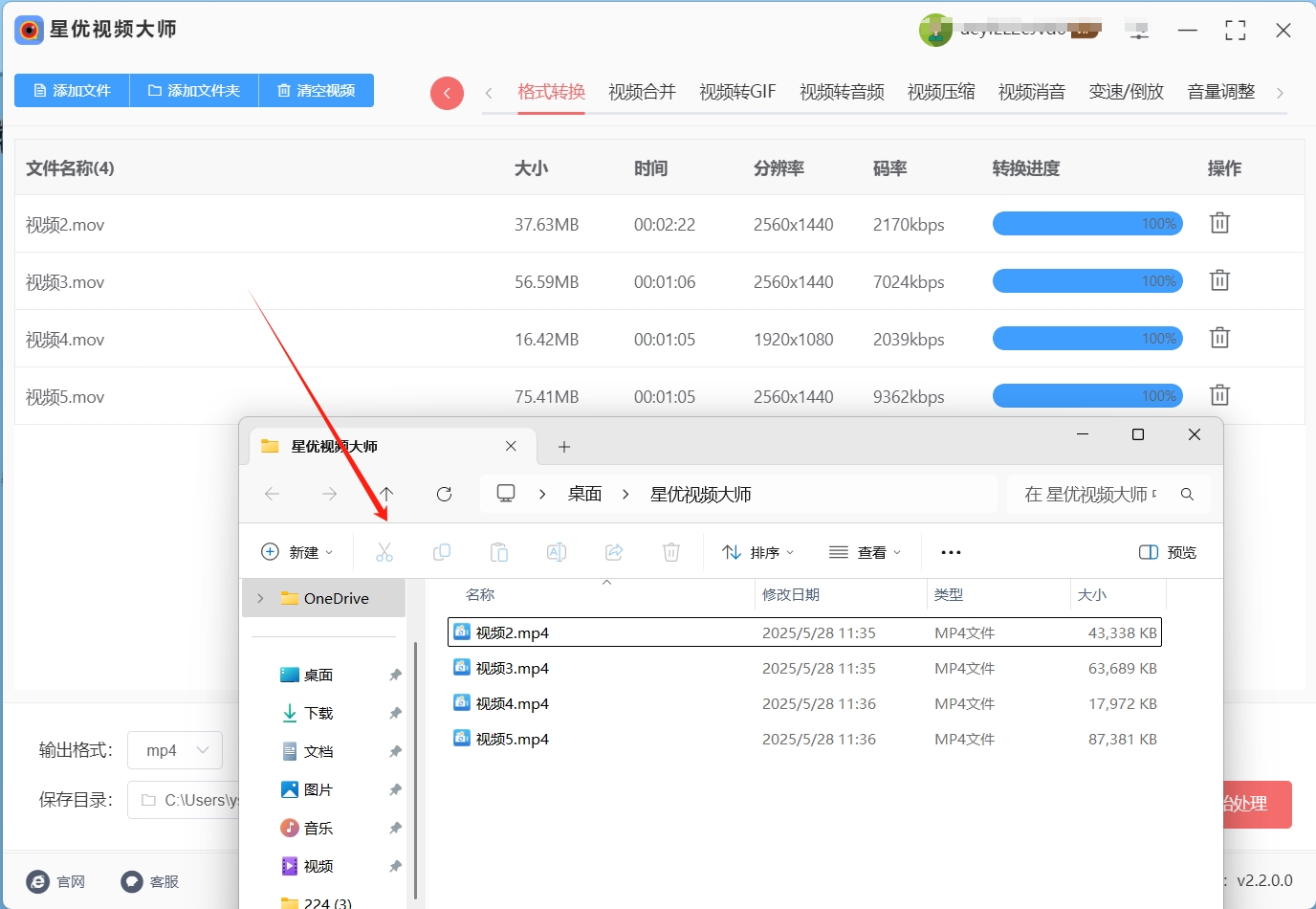Close the 星优视频大师 Explorer tab
The height and width of the screenshot is (909, 1316).
coord(511,446)
